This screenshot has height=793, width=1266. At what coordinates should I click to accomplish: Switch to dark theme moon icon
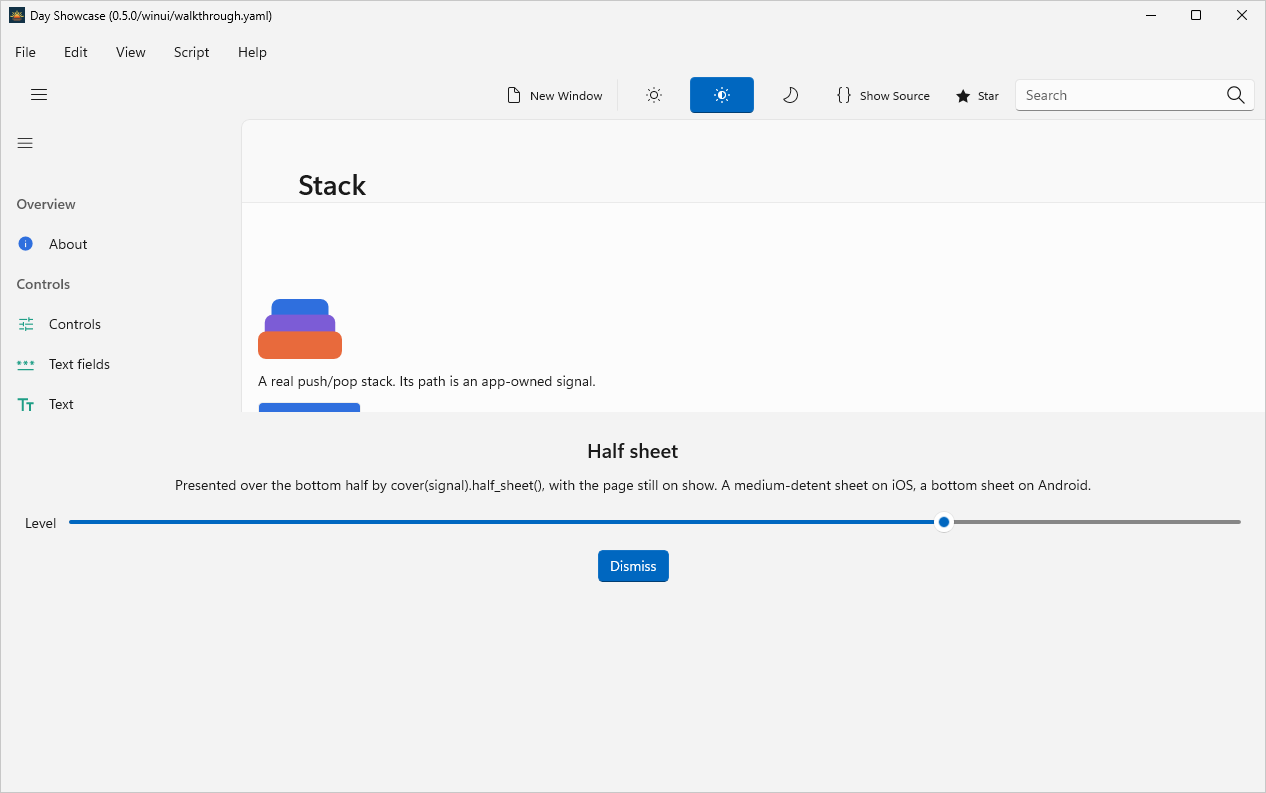(x=790, y=95)
